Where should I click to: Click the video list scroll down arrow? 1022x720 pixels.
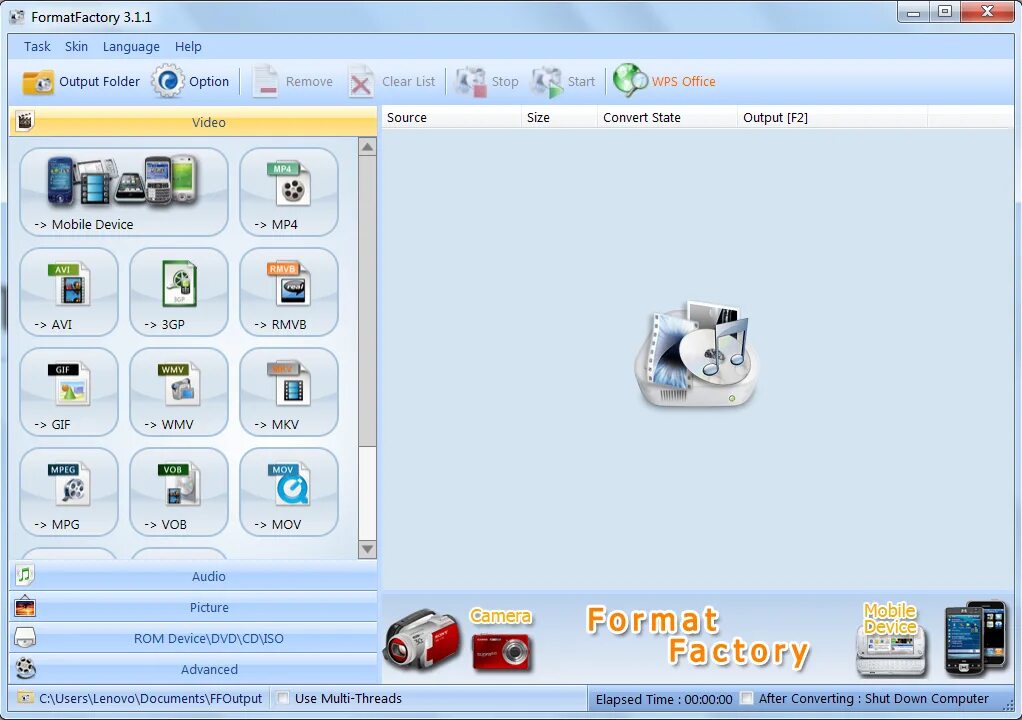tap(368, 549)
